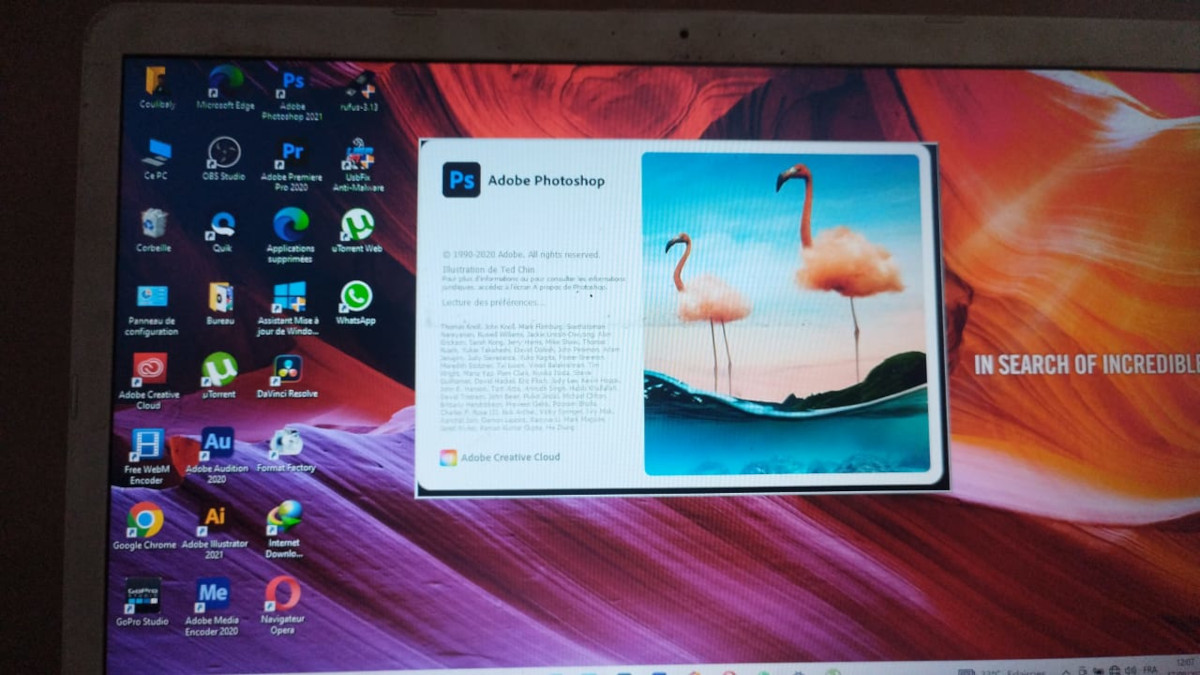Open the Google Chrome shortcut
The image size is (1200, 675).
pos(145,521)
